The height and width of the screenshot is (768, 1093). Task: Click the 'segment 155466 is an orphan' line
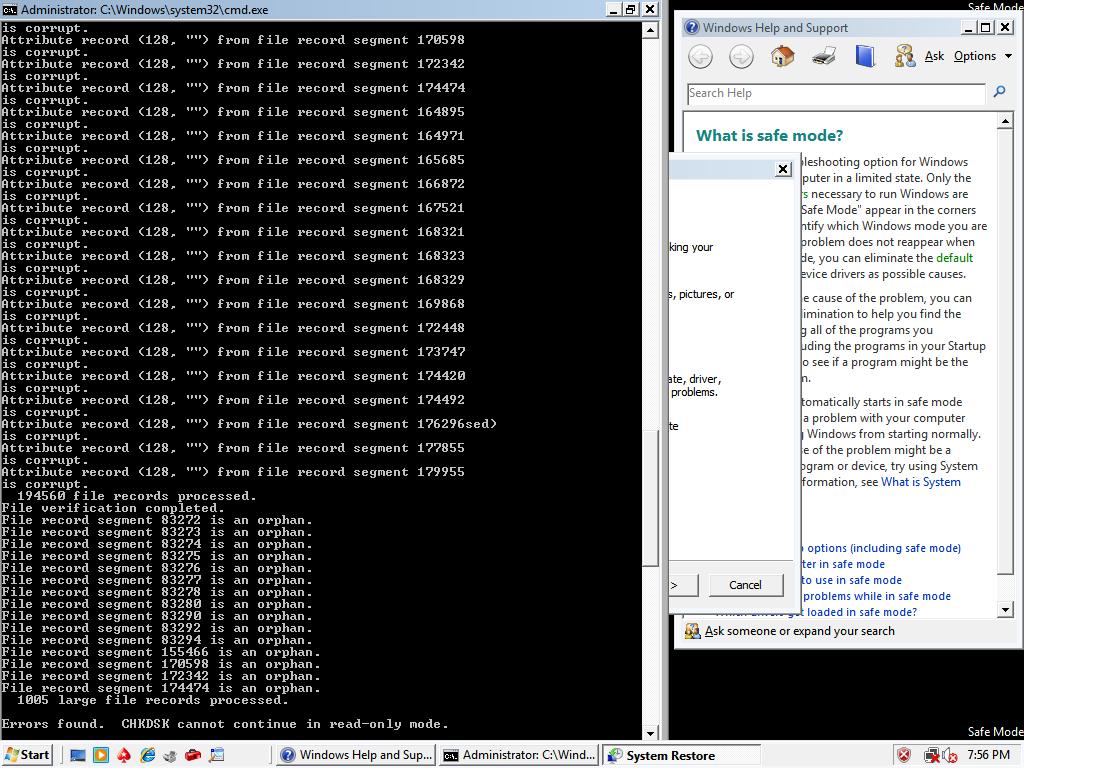[161, 652]
